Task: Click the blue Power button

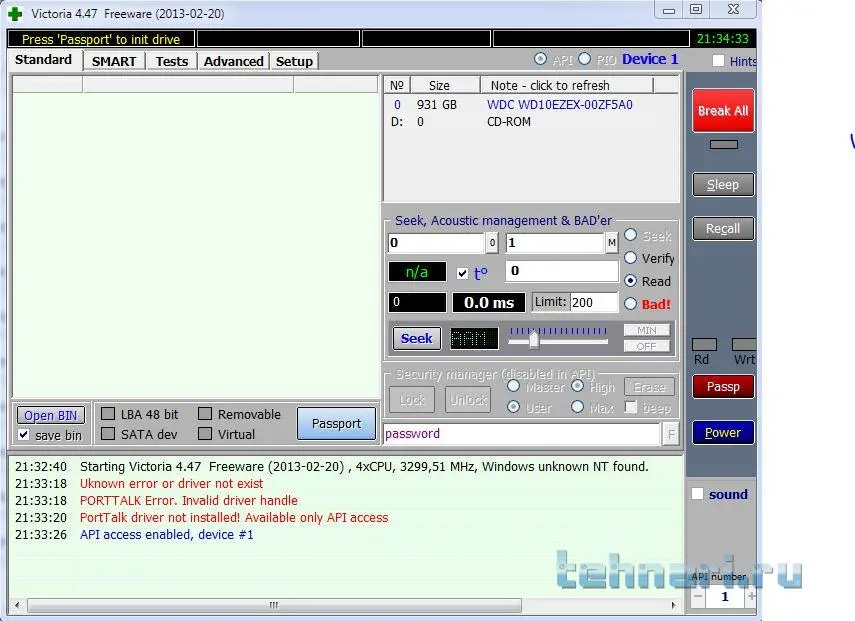Action: click(723, 432)
